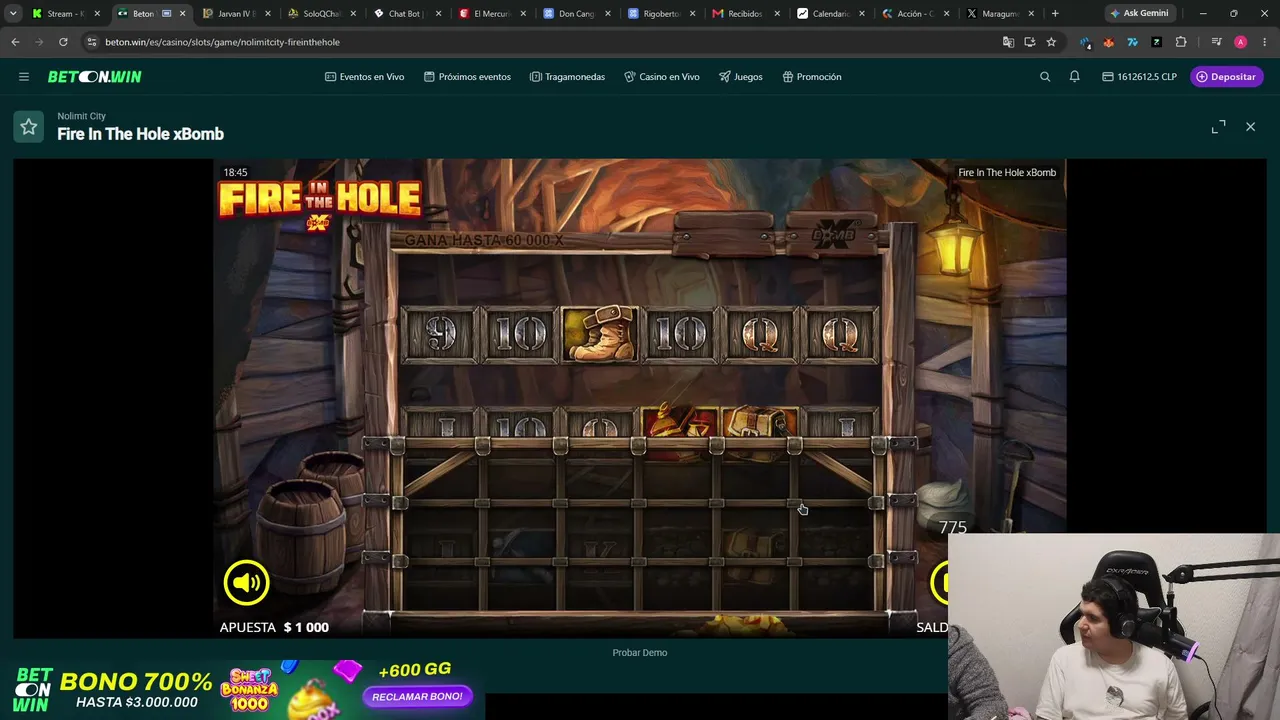Go to Próximos eventos
This screenshot has width=1280, height=720.
[467, 77]
